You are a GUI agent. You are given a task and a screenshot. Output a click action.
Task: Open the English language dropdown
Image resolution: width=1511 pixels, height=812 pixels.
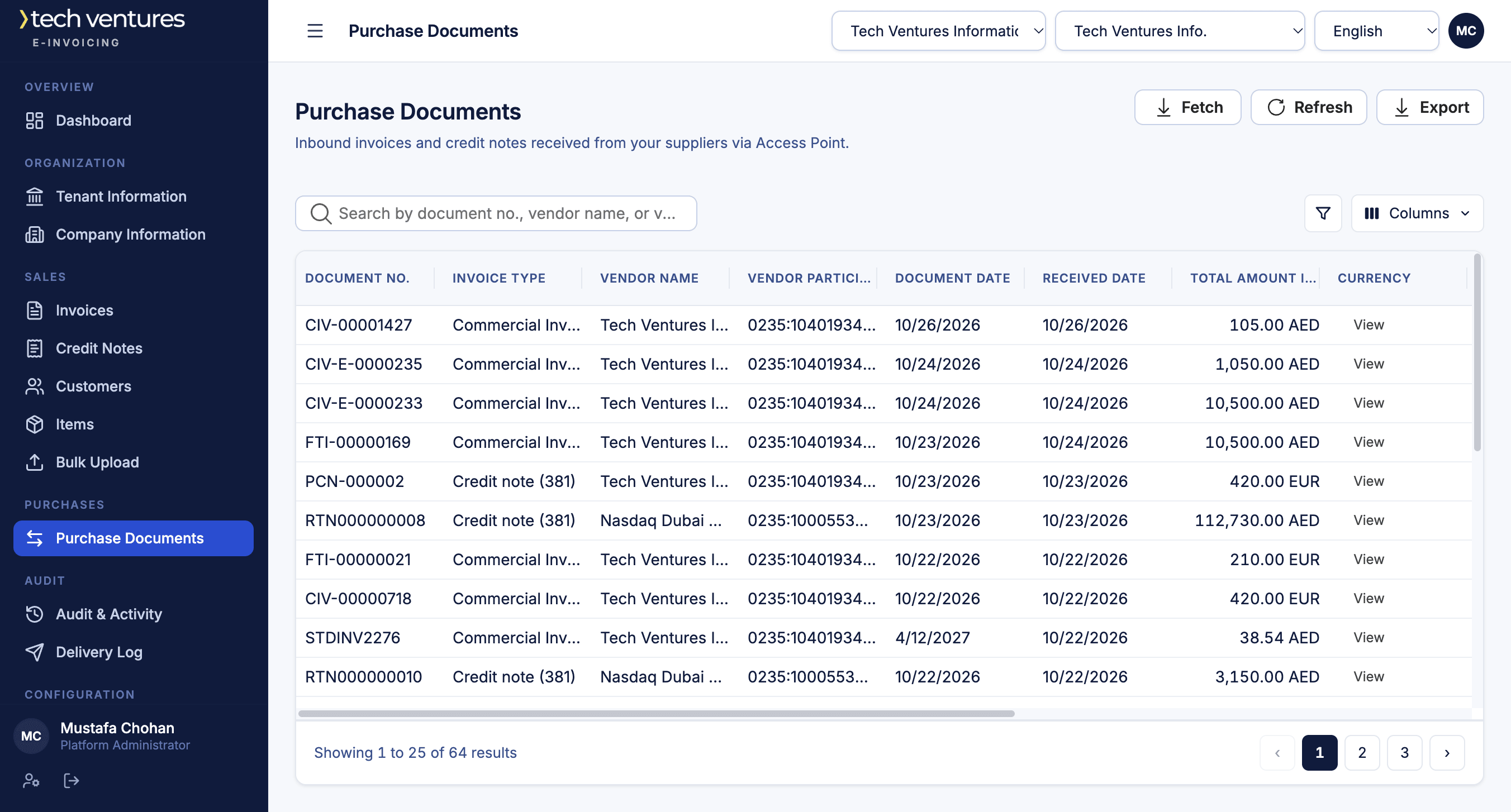1376,31
